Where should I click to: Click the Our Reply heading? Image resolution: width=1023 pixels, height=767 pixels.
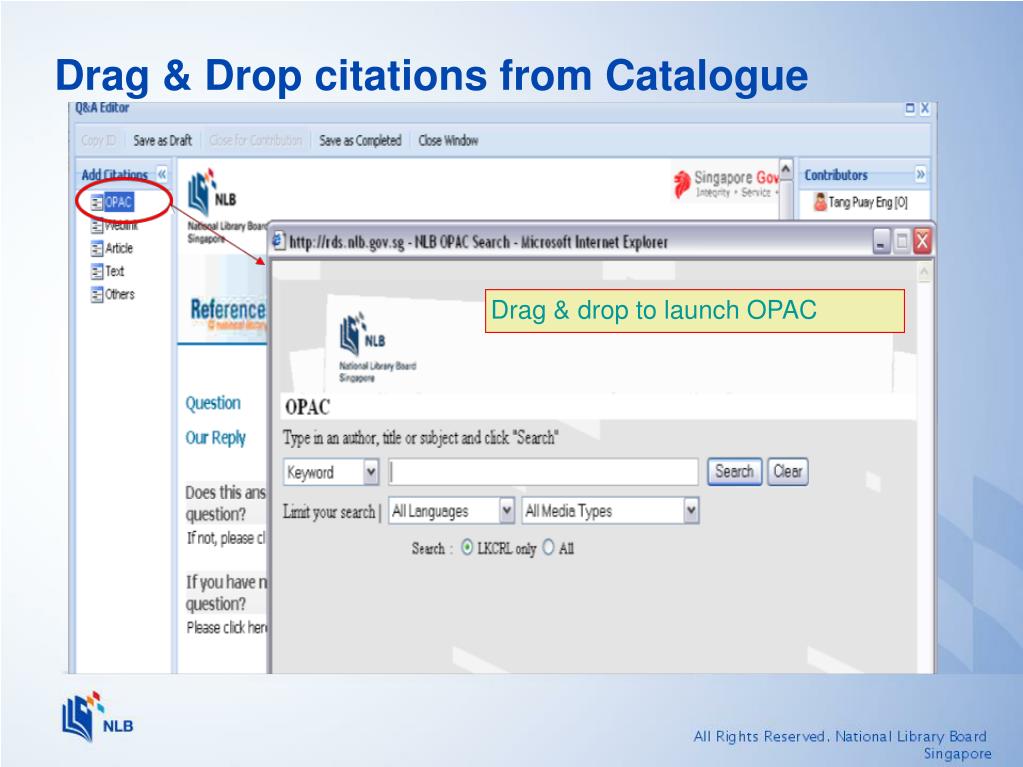pyautogui.click(x=216, y=438)
